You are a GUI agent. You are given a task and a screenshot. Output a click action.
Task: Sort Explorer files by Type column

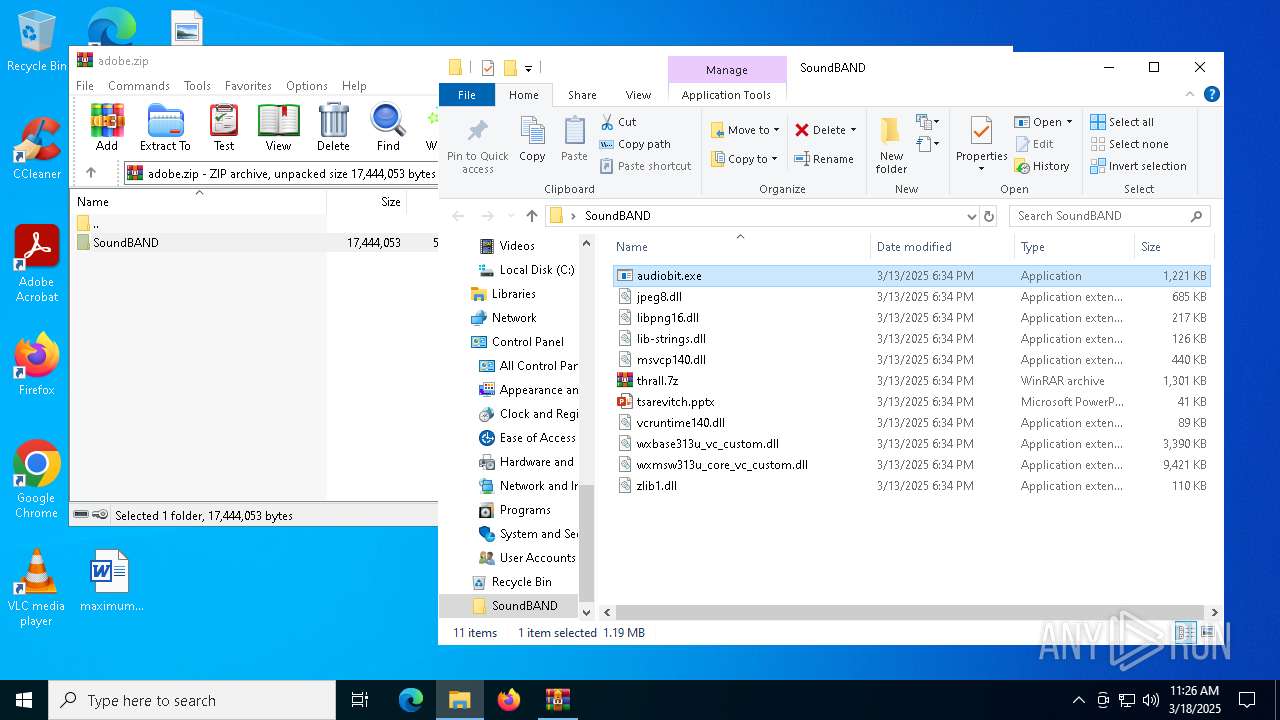point(1074,247)
